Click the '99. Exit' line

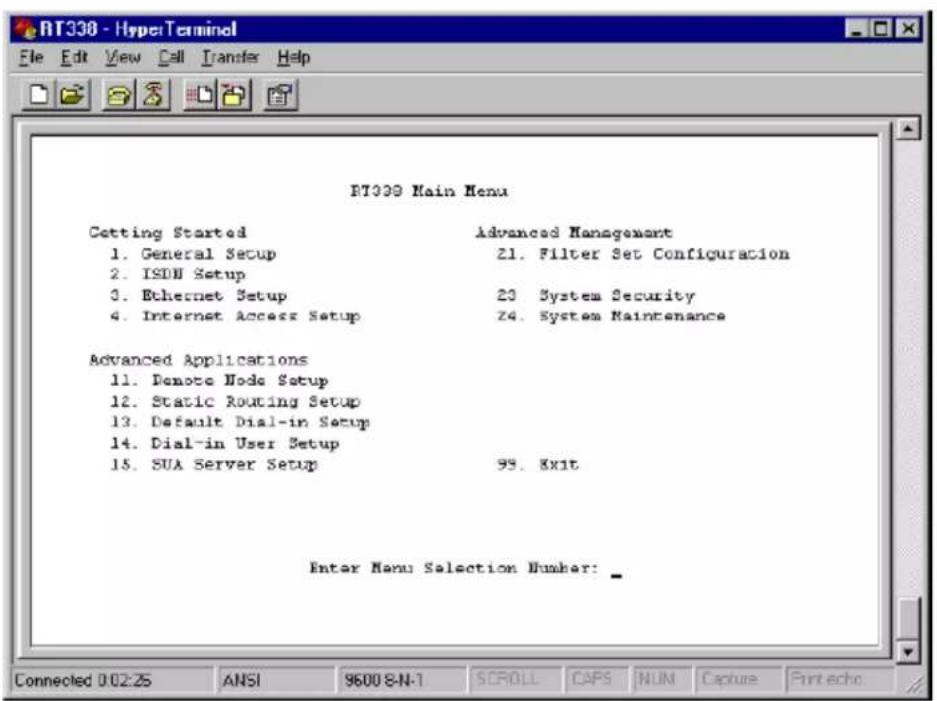click(538, 464)
